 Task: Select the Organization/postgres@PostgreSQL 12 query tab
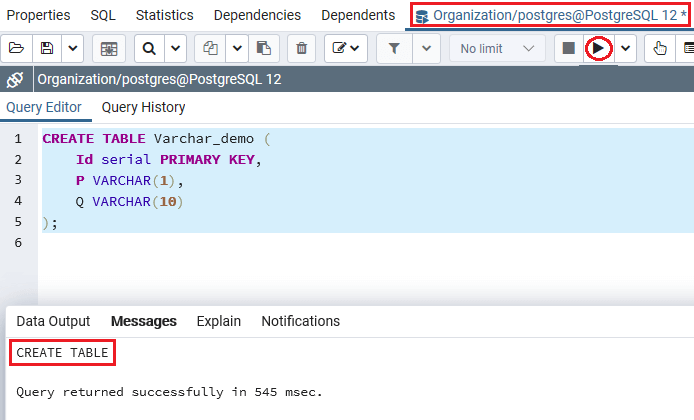click(x=550, y=15)
